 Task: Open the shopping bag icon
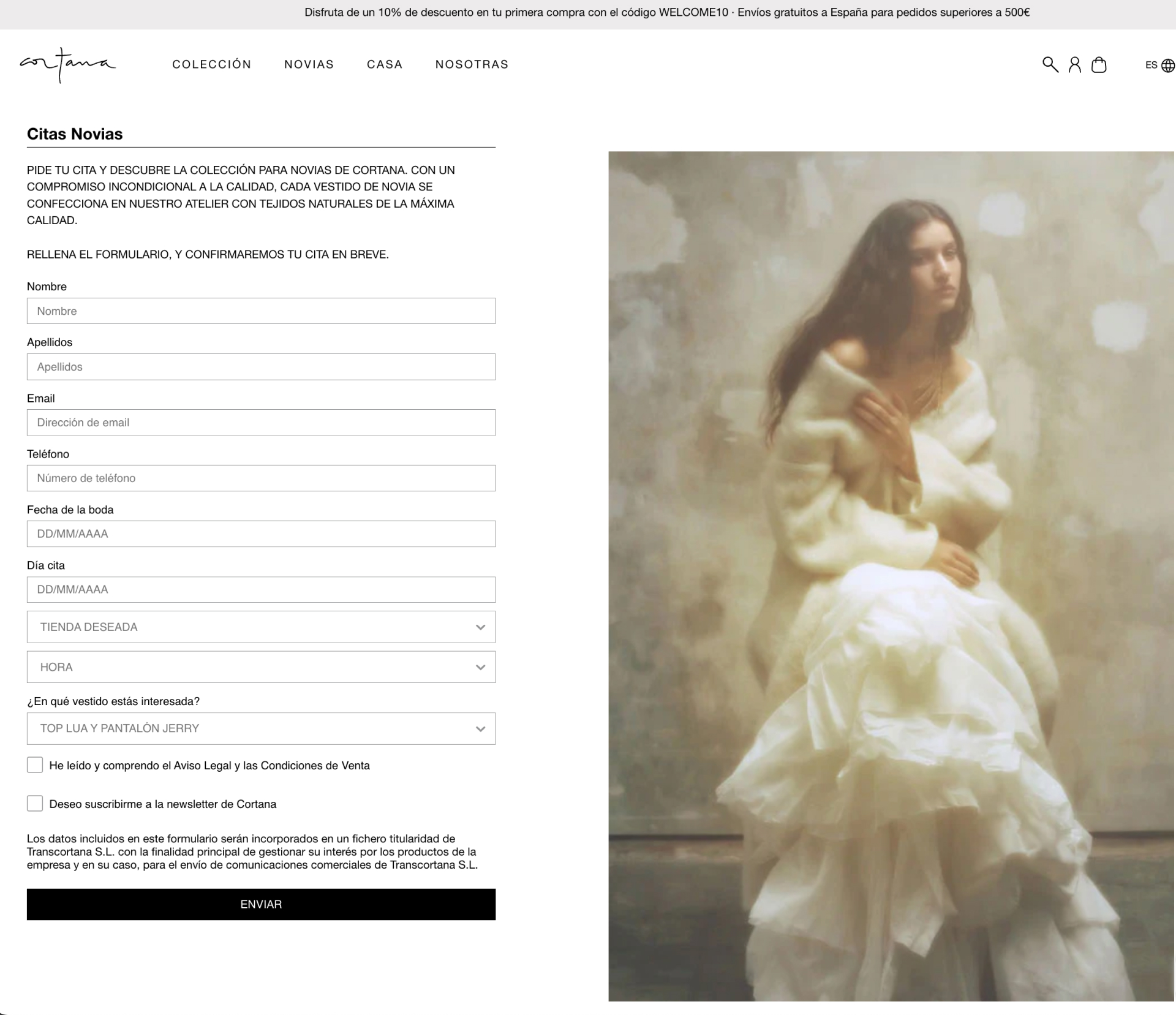point(1099,64)
